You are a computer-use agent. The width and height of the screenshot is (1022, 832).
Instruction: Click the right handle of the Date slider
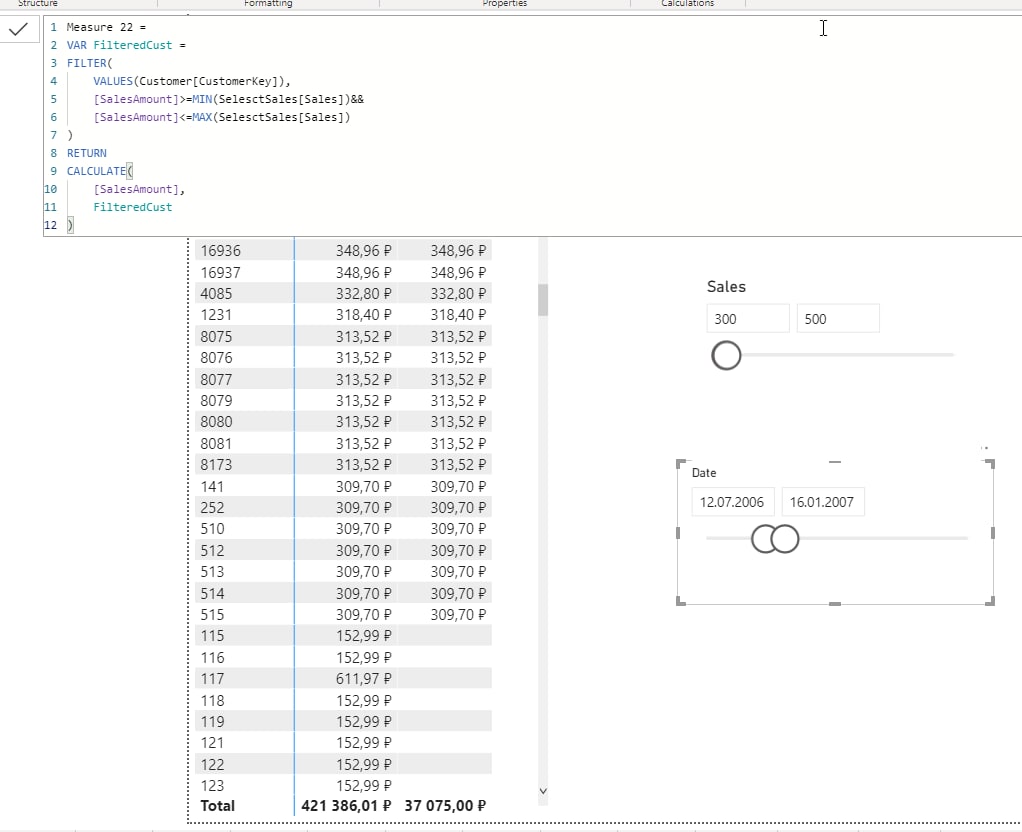point(785,539)
